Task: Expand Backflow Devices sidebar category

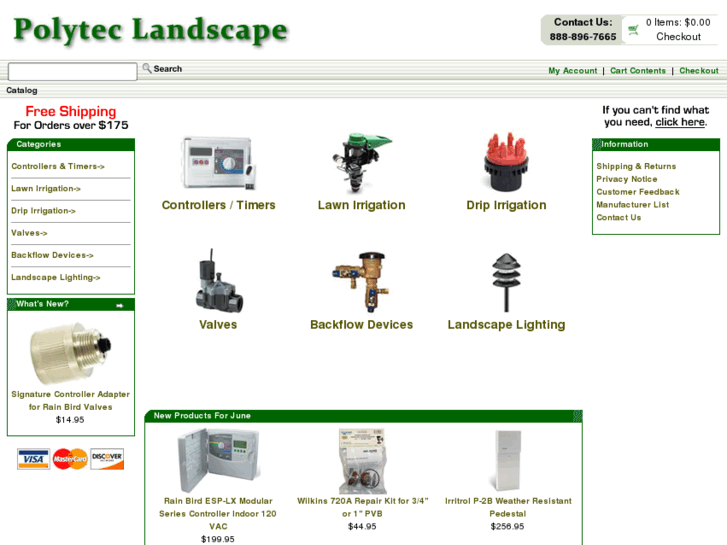Action: tap(52, 255)
